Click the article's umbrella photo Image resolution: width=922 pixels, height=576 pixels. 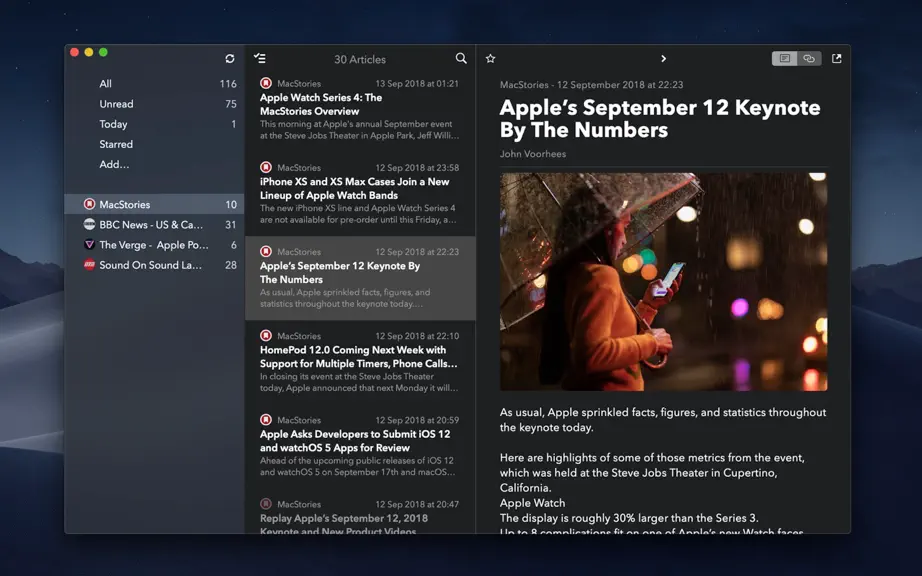(x=663, y=282)
